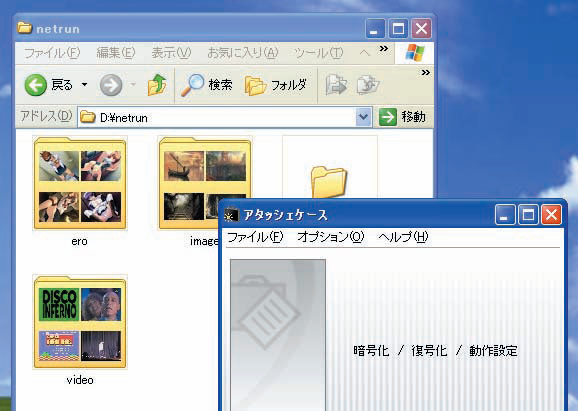This screenshot has height=411, width=578.
Task: Expand hidden menu bar items chevron
Action: 384,48
